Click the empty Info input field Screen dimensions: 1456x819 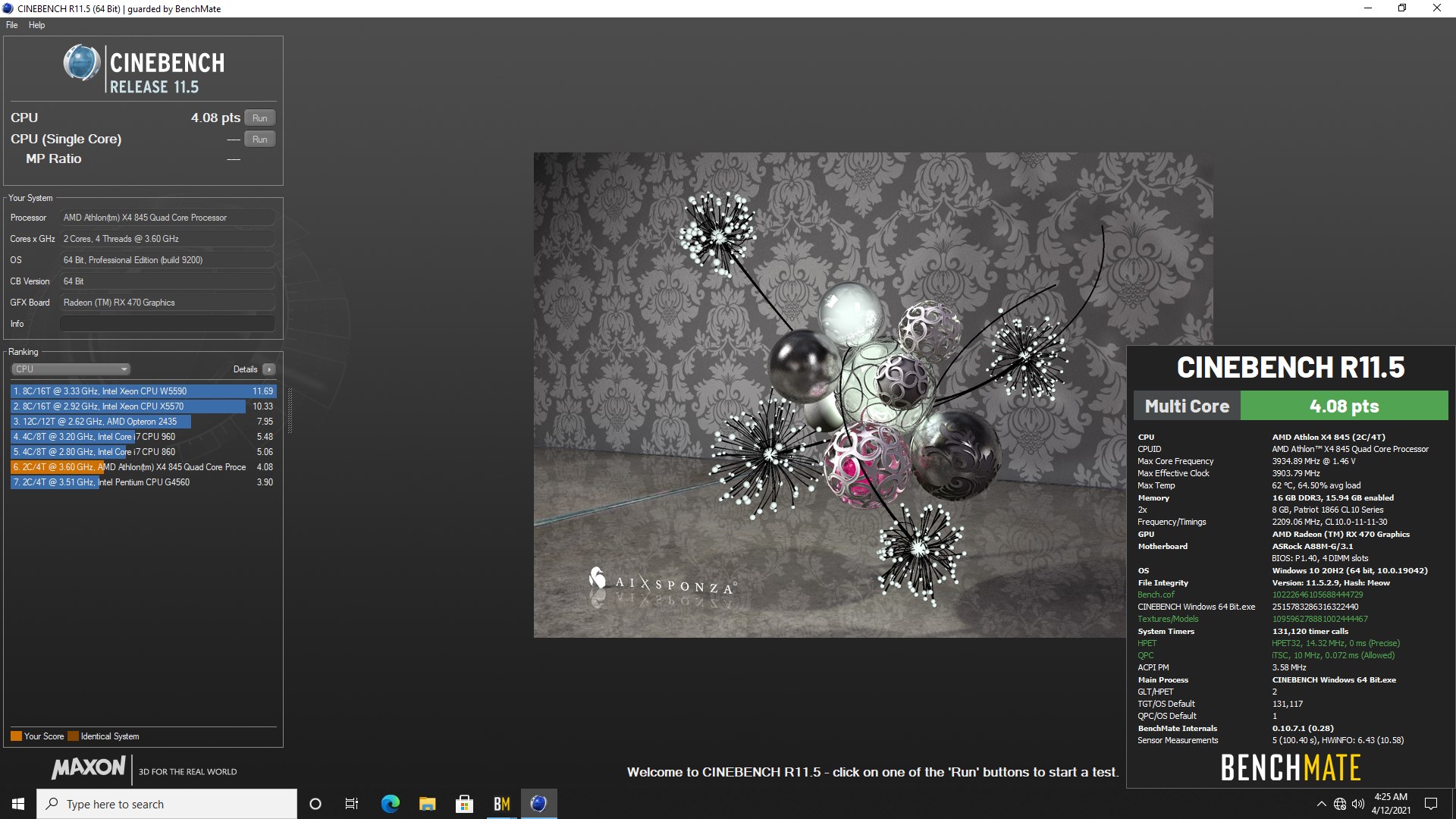pyautogui.click(x=167, y=324)
